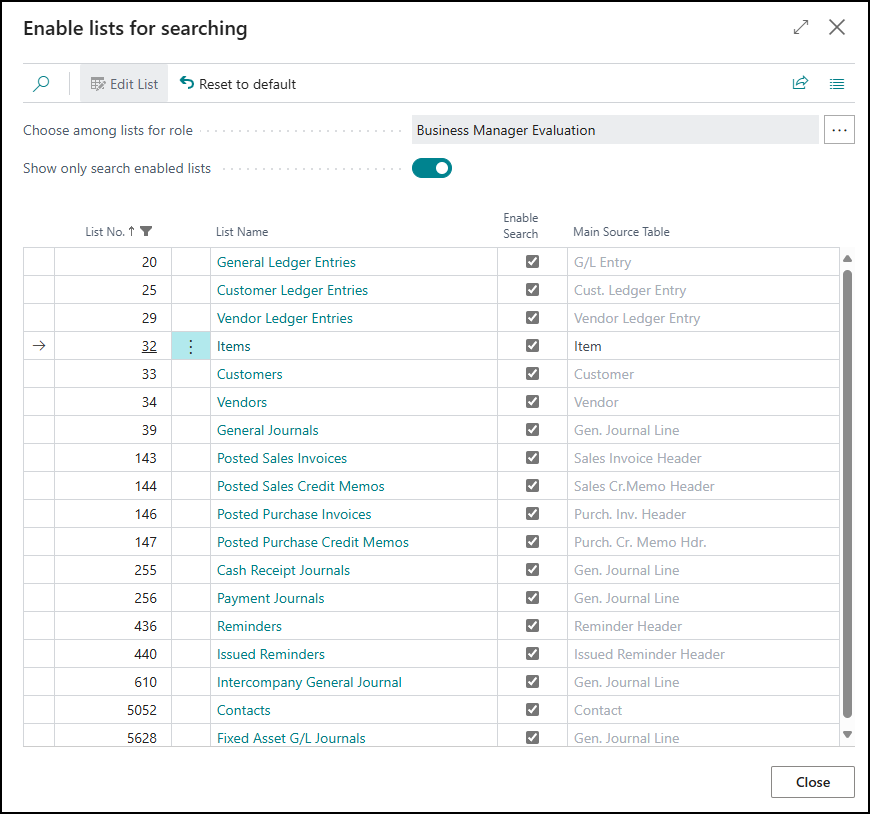Open the Posted Purchase Credit Memos link

click(312, 542)
